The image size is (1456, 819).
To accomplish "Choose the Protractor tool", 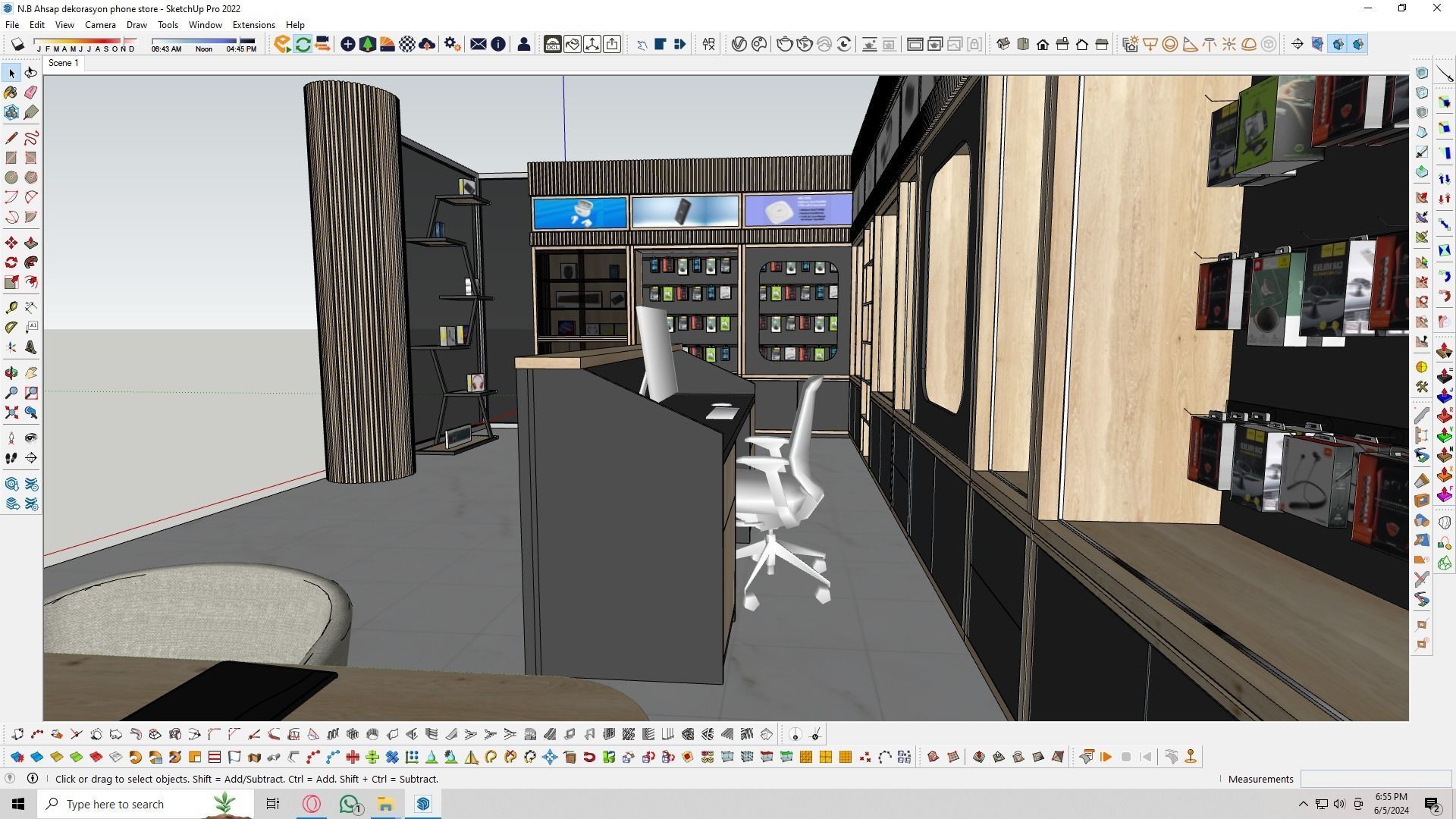I will (x=11, y=328).
